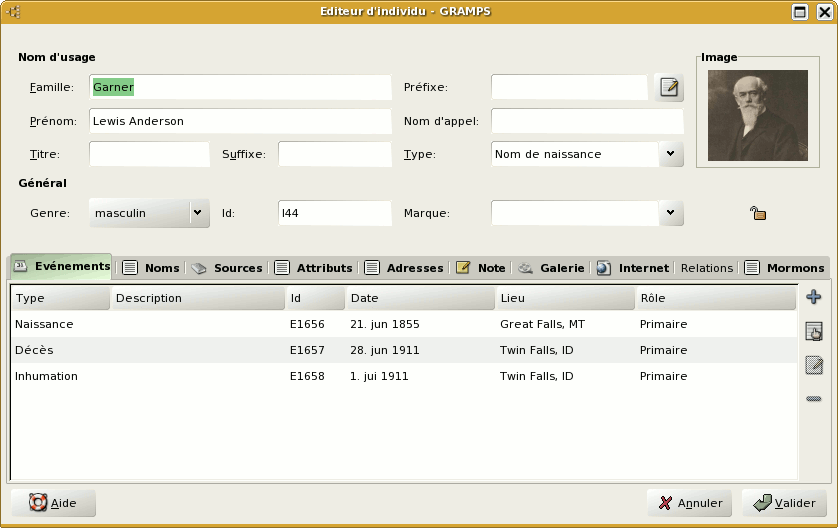Switch to the Mormons tab
838x528 pixels.
[785, 268]
